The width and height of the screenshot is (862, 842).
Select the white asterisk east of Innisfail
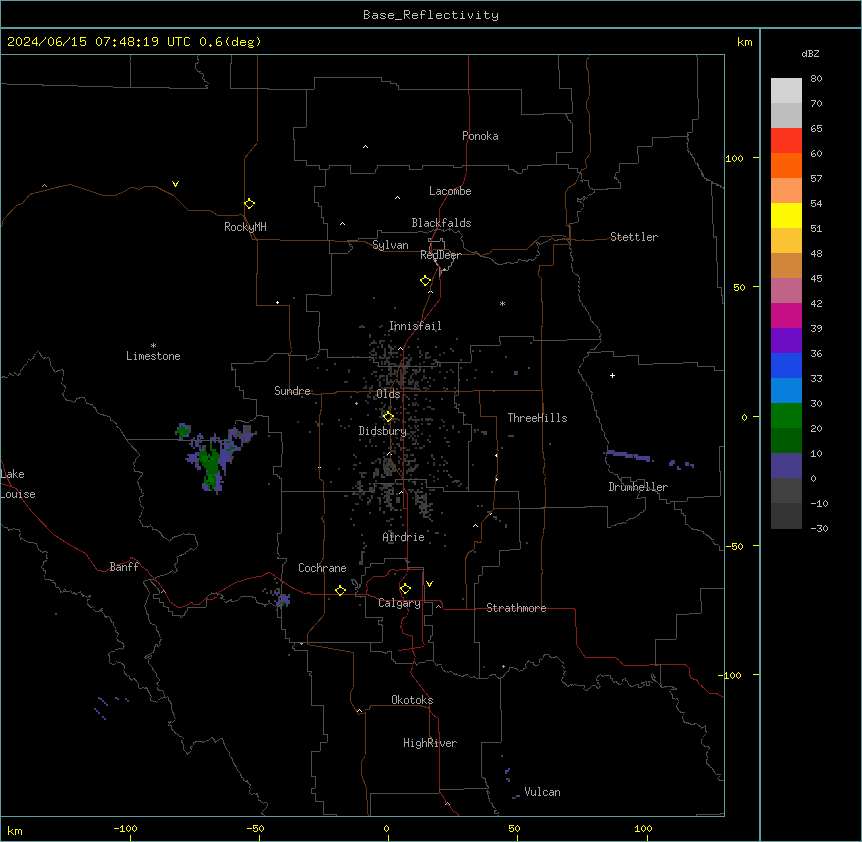coord(502,303)
